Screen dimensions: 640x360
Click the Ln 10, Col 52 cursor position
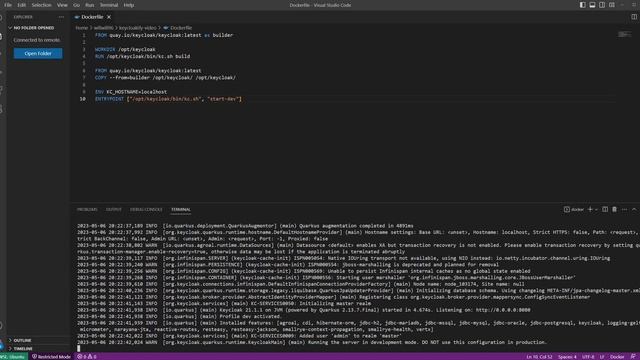539,357
